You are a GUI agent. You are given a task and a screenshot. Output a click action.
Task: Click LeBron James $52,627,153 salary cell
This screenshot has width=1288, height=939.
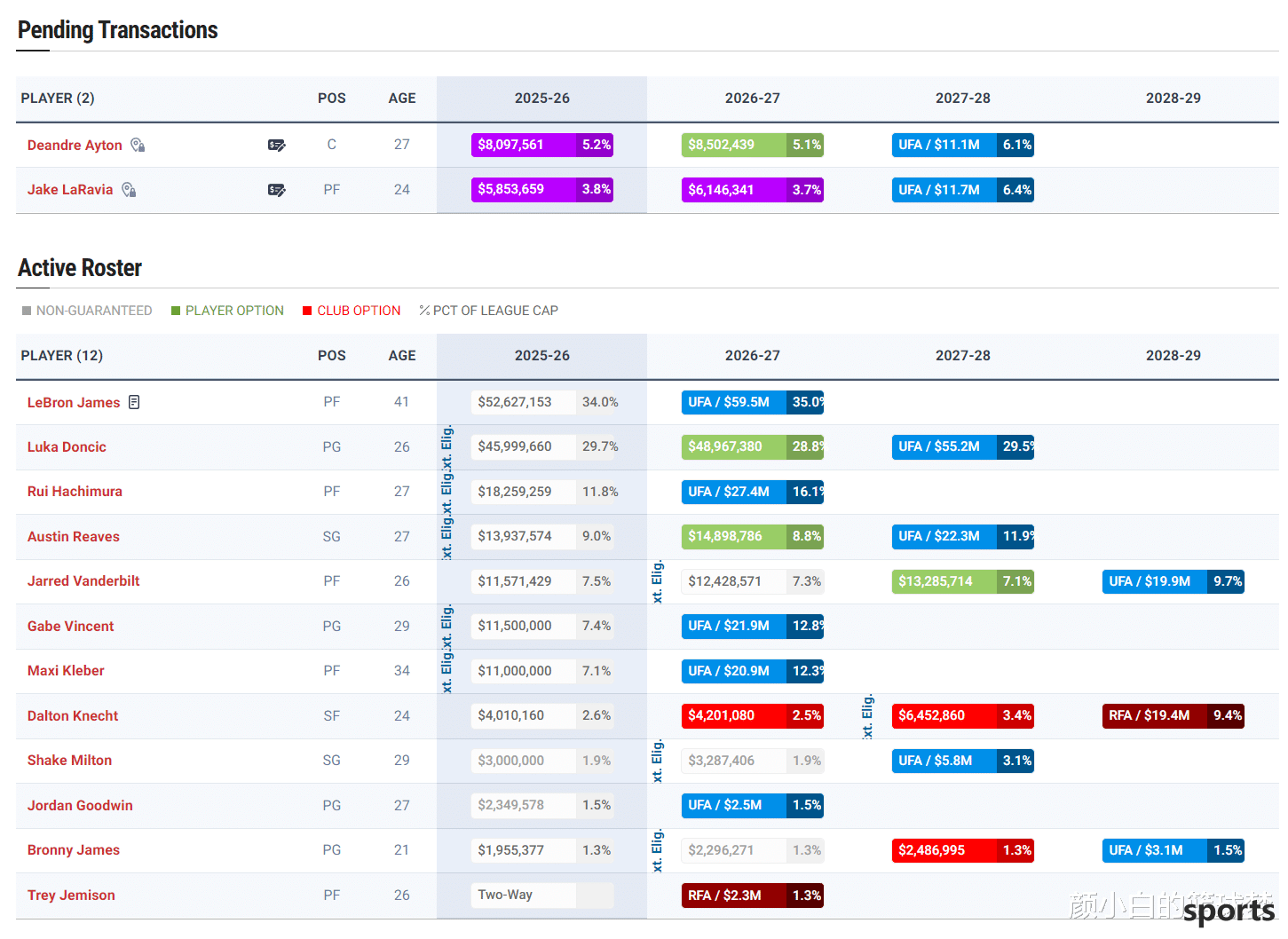[541, 402]
